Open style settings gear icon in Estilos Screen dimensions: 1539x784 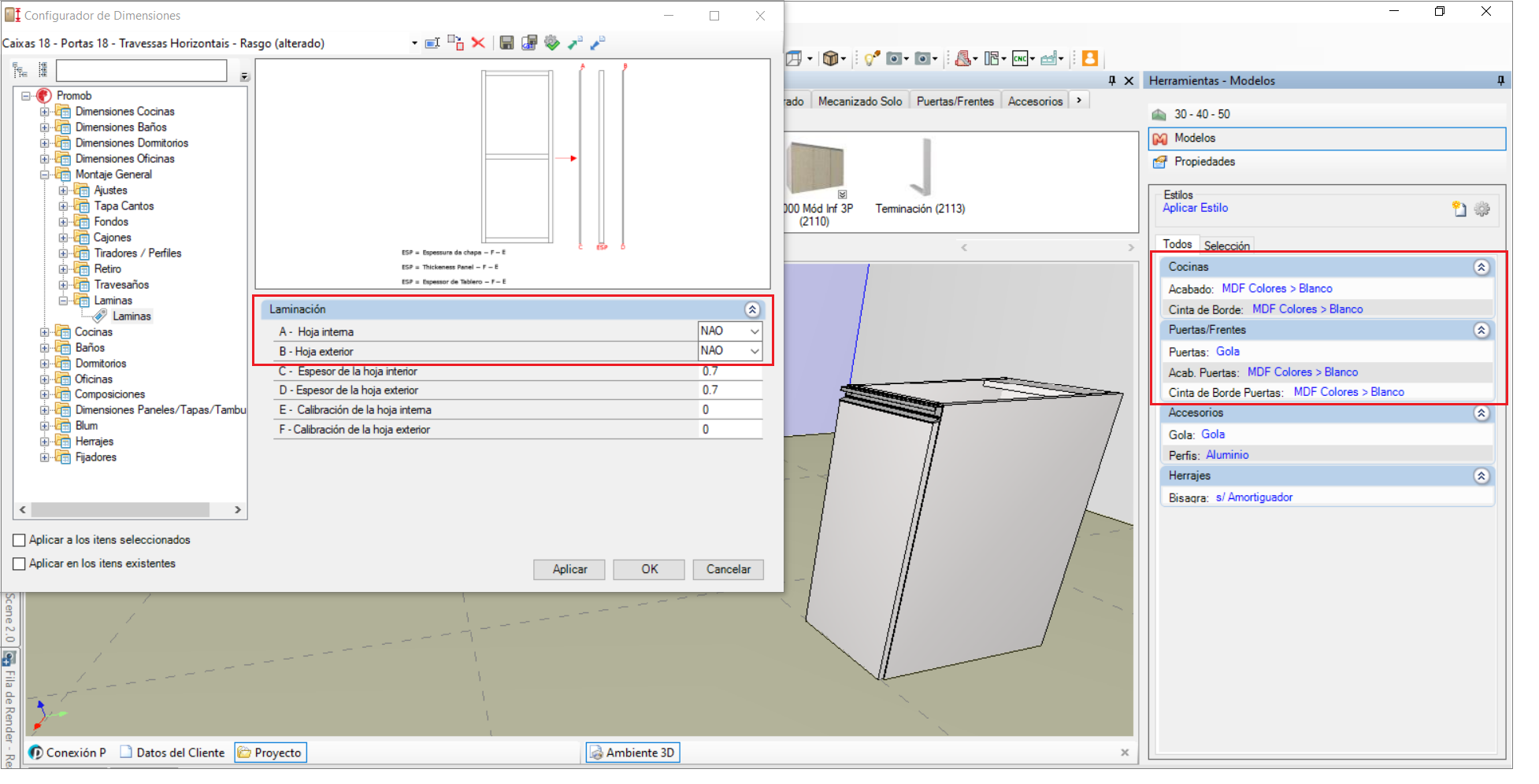tap(1482, 209)
